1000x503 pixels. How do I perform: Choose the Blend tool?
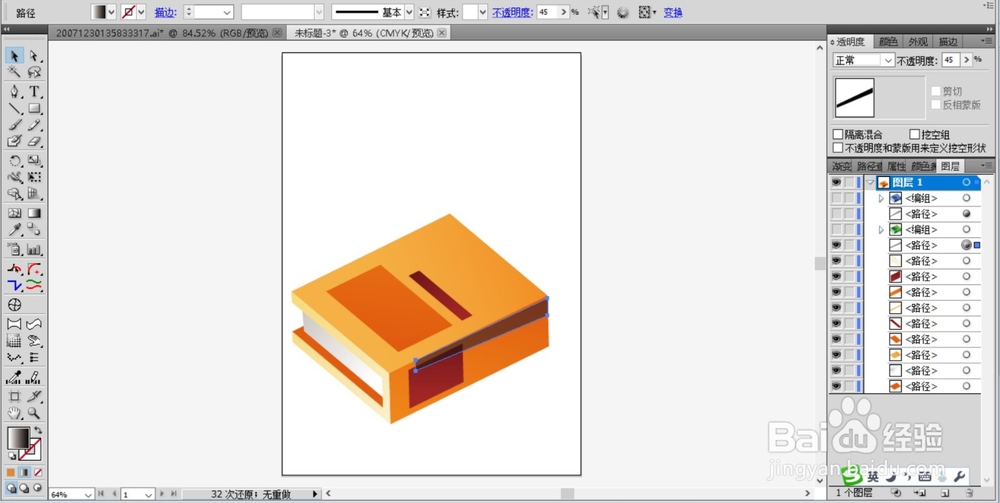click(x=34, y=230)
